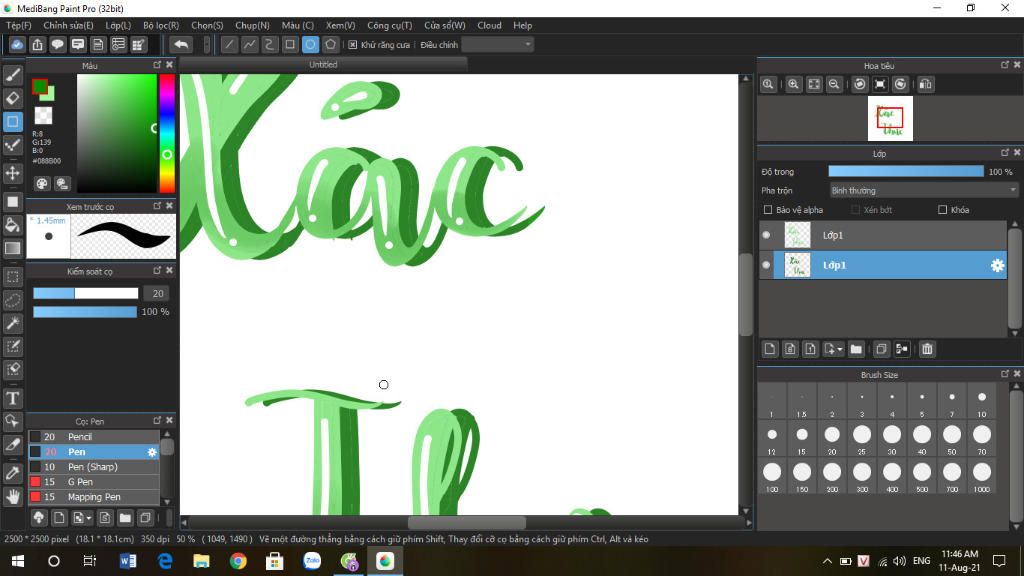
Task: Choose the ellipse shape mode
Action: (x=310, y=44)
